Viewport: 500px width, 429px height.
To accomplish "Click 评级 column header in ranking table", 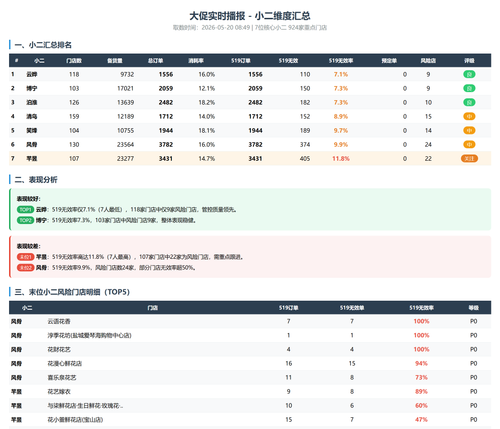I will coord(469,61).
